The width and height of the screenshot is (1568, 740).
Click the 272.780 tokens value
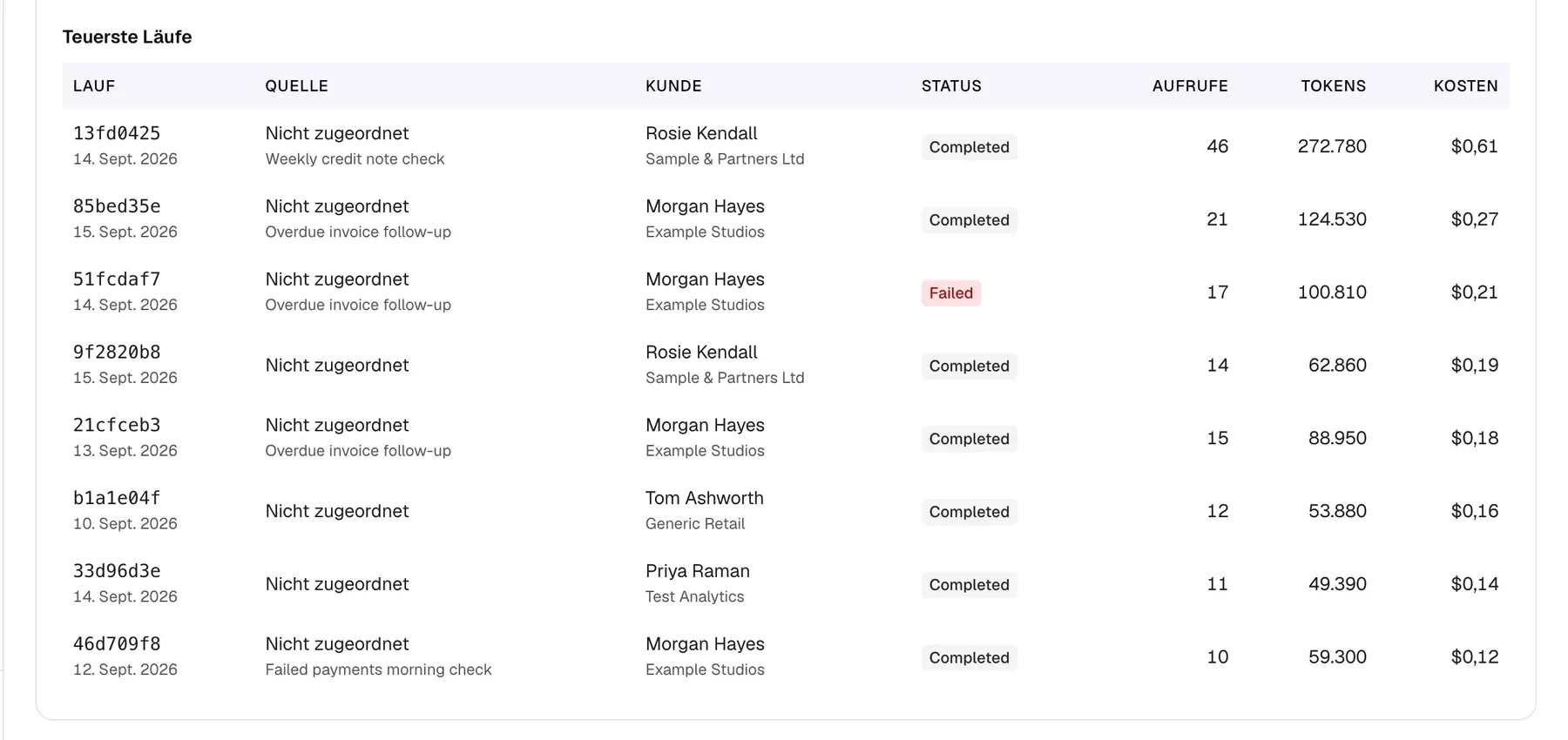pyautogui.click(x=1332, y=146)
